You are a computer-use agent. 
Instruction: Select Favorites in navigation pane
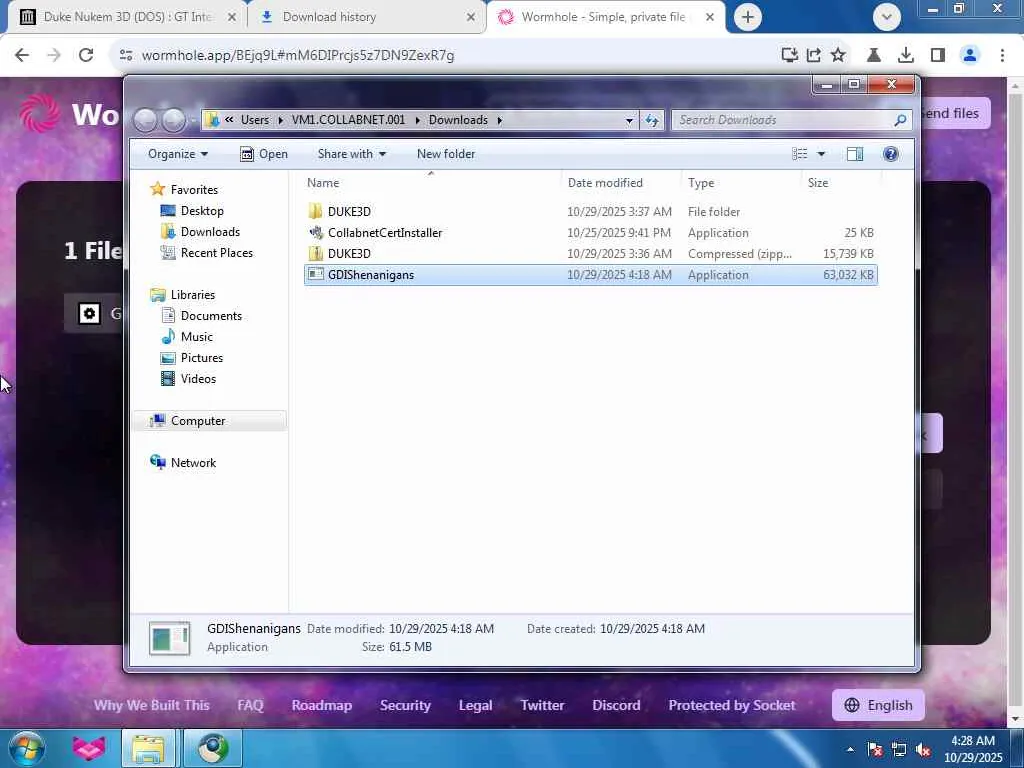click(x=194, y=189)
